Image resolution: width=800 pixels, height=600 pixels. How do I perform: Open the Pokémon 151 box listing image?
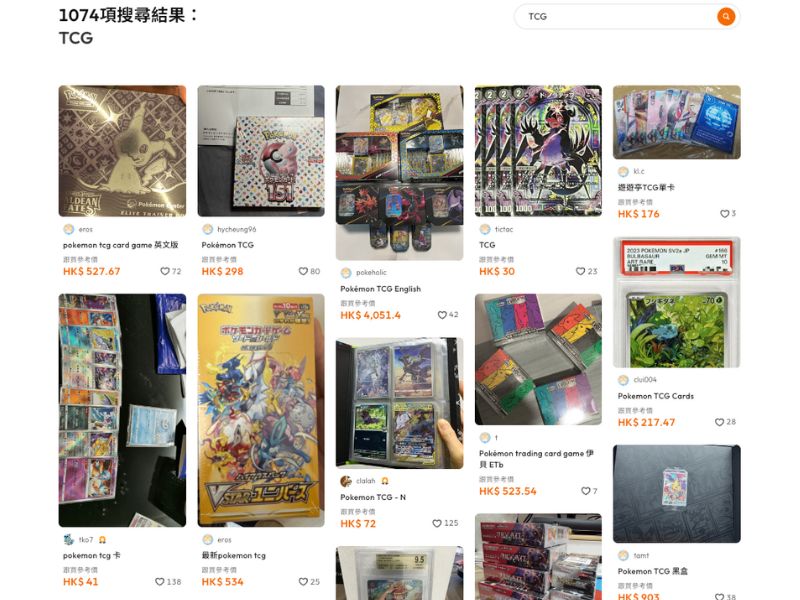point(261,151)
